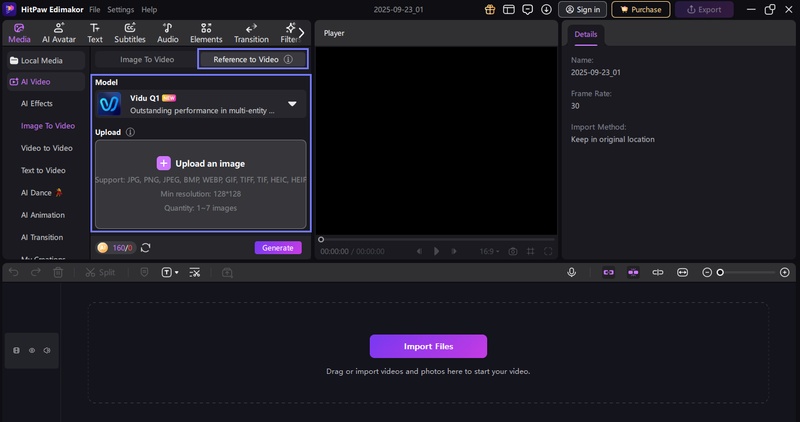Open the AI Avatar tab
Image resolution: width=800 pixels, height=422 pixels.
coord(59,33)
